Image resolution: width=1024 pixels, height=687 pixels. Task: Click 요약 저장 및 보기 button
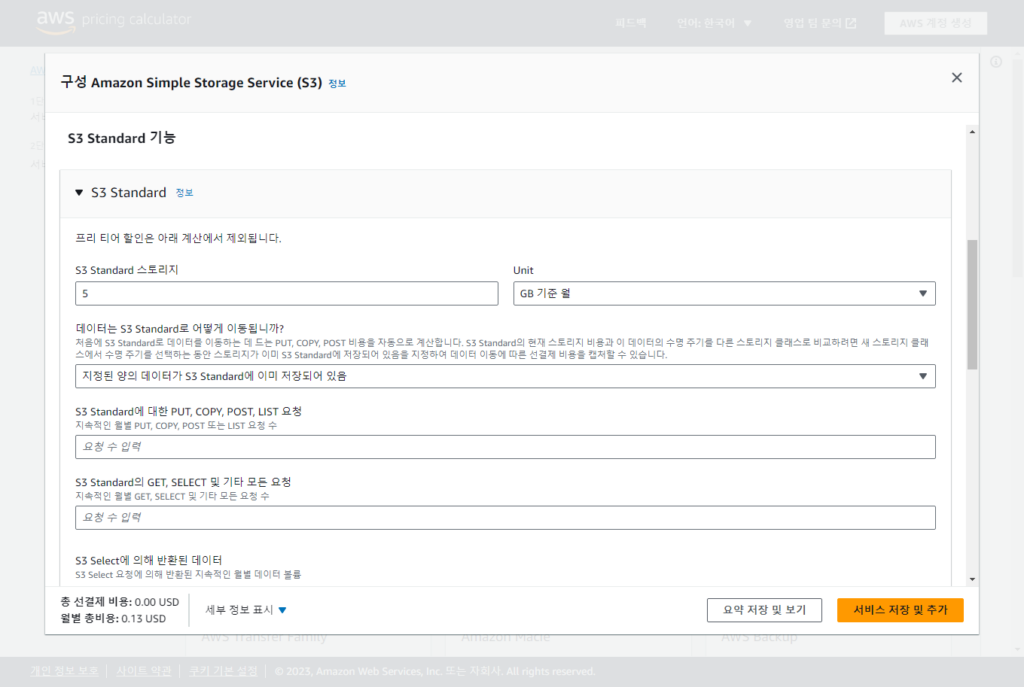(x=764, y=610)
